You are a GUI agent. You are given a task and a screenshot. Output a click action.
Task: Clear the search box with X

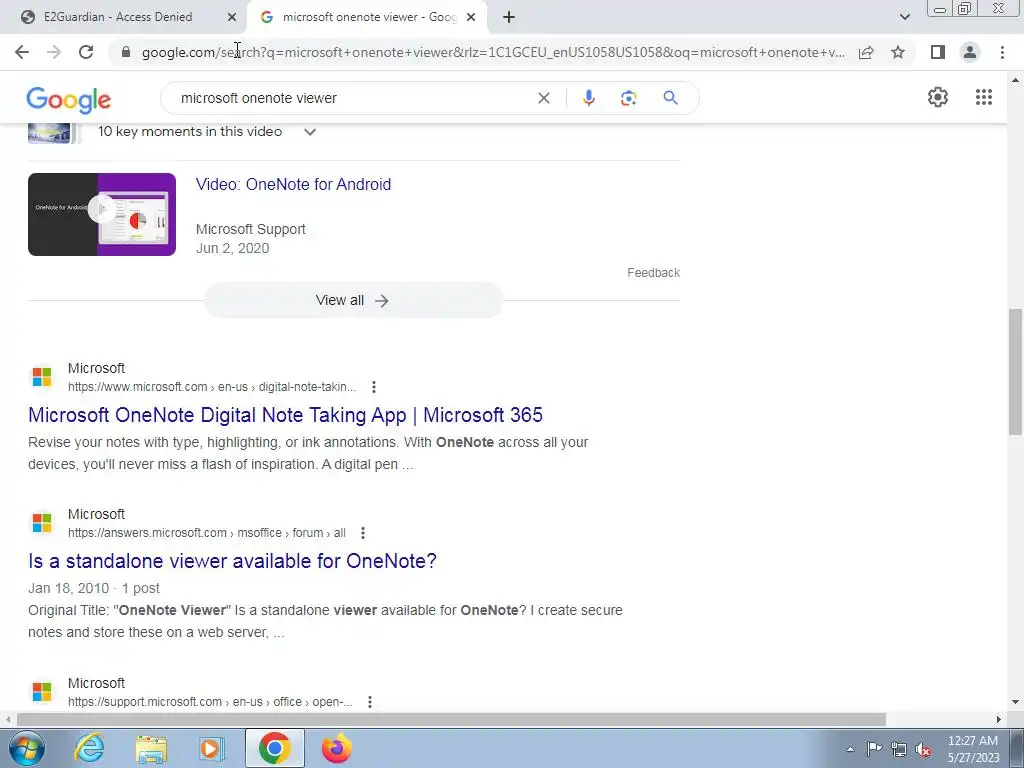click(x=543, y=98)
